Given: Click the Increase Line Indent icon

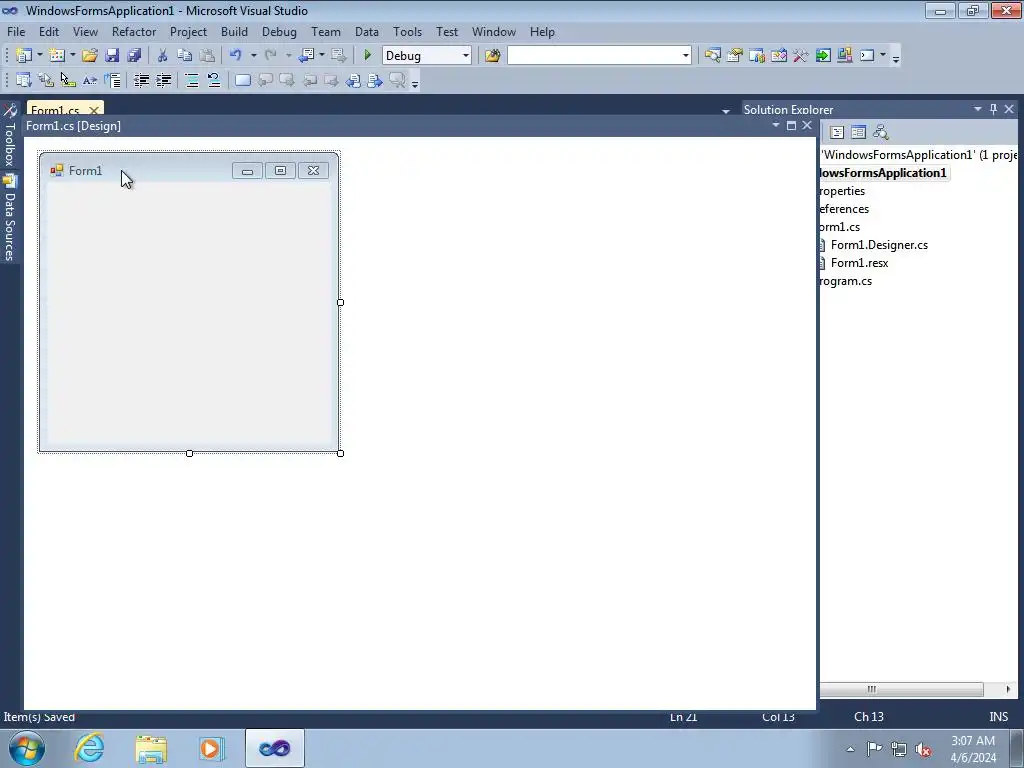Looking at the screenshot, I should 163,80.
